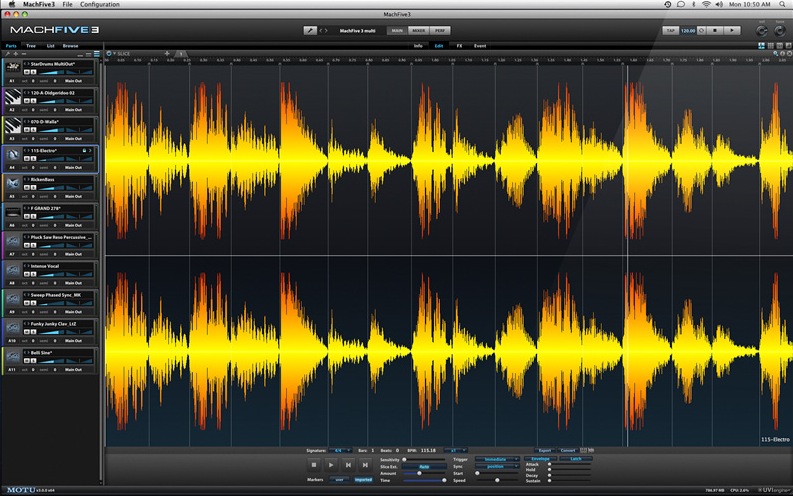This screenshot has width=793, height=496.
Task: Toggle the imported markers button
Action: [363, 479]
